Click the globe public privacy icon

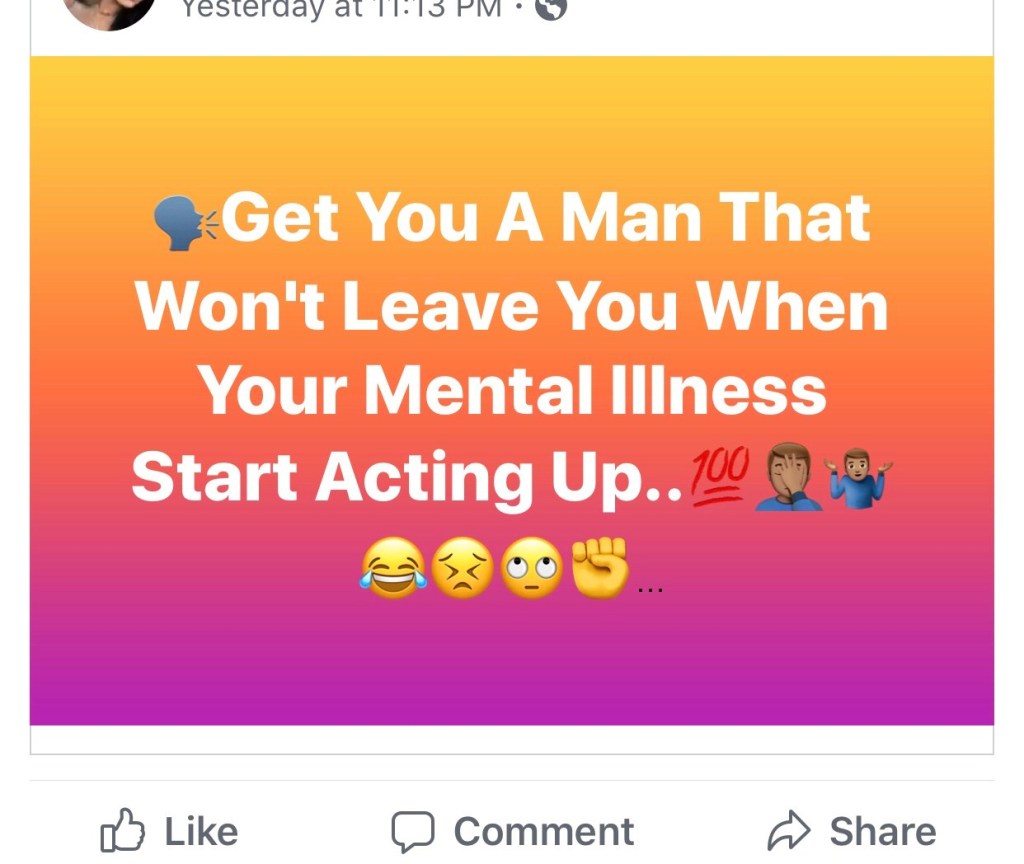tap(551, 8)
